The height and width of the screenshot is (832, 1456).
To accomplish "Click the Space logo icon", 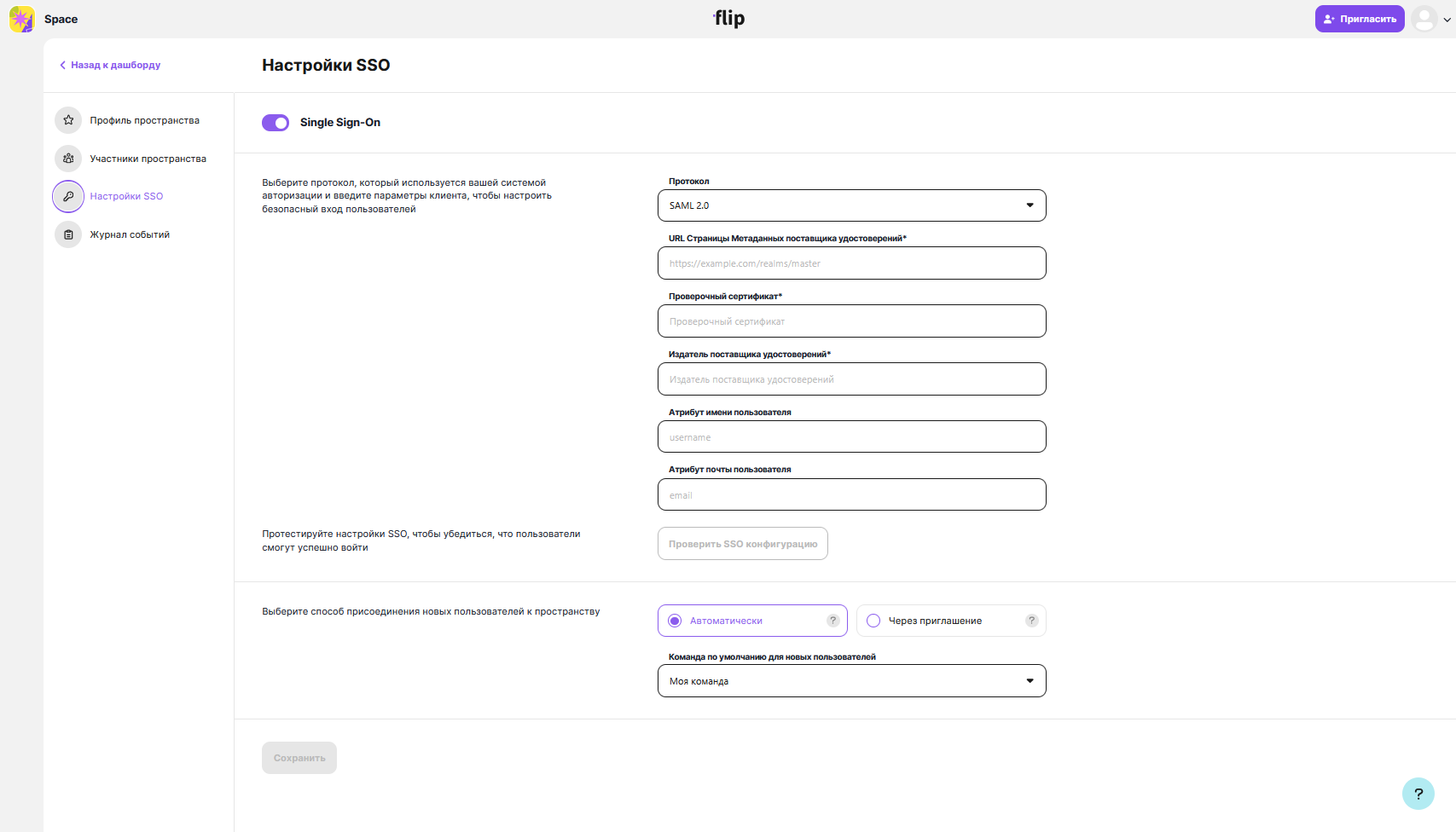I will pos(21,19).
